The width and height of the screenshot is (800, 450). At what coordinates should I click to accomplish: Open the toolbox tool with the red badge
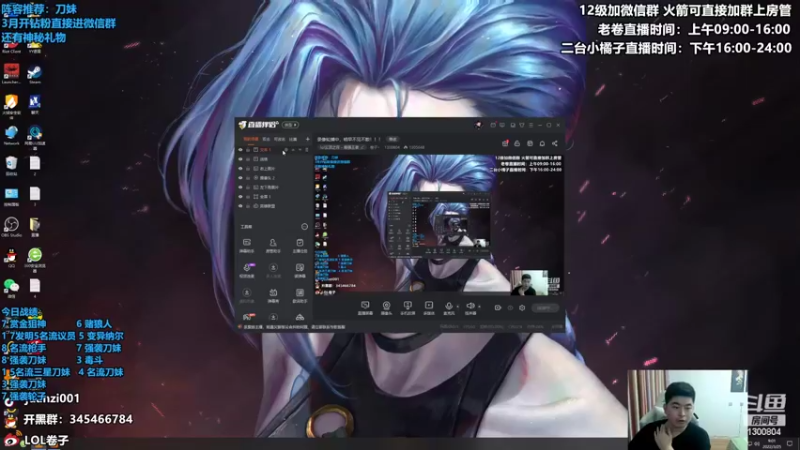[247, 317]
